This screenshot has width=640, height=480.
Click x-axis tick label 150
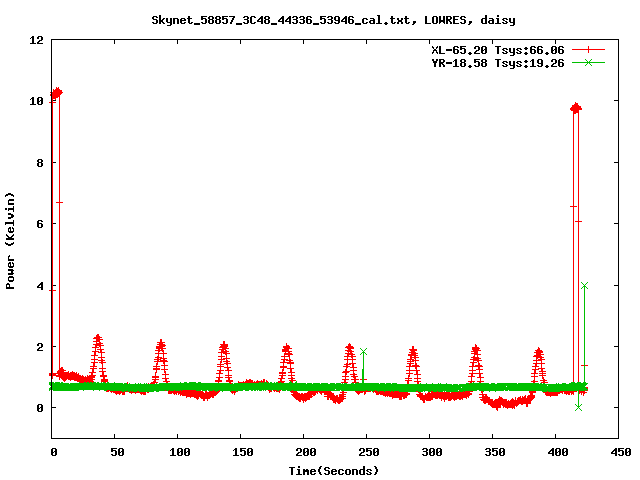tap(242, 452)
